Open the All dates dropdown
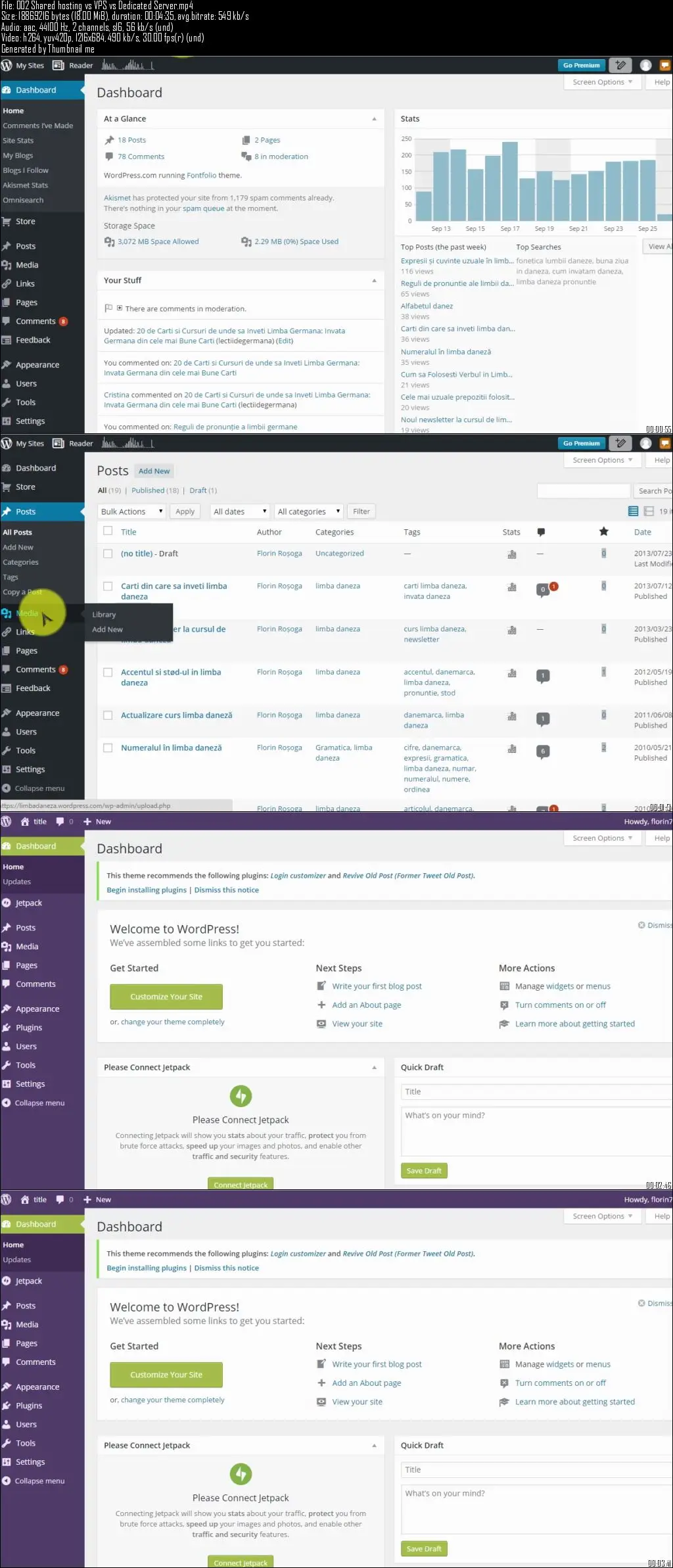Image resolution: width=673 pixels, height=1568 pixels. 241,511
